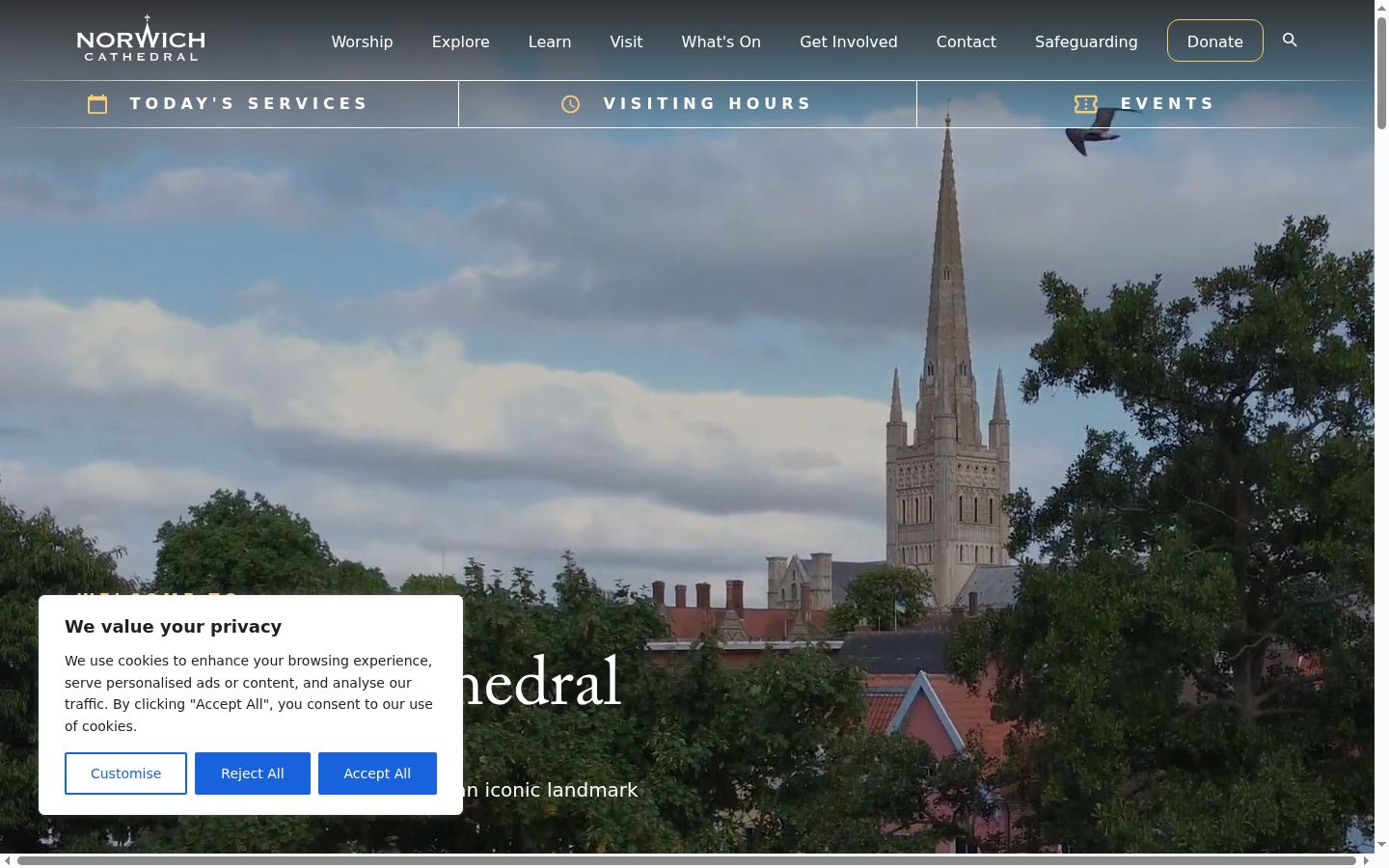Click the 'We value your privacy' heading

[174, 627]
